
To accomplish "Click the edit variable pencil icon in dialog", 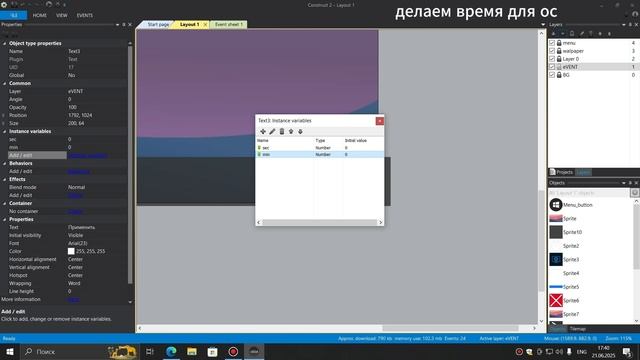I will [x=272, y=131].
